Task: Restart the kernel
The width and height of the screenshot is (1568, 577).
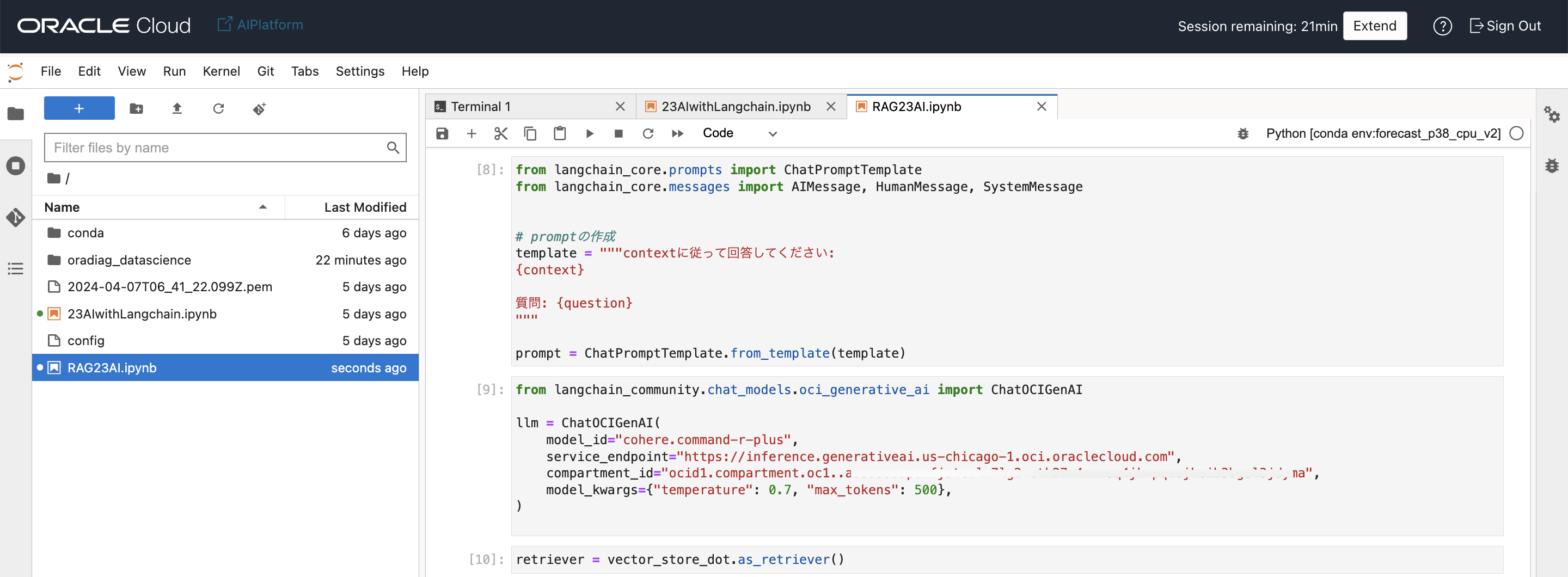Action: point(648,133)
